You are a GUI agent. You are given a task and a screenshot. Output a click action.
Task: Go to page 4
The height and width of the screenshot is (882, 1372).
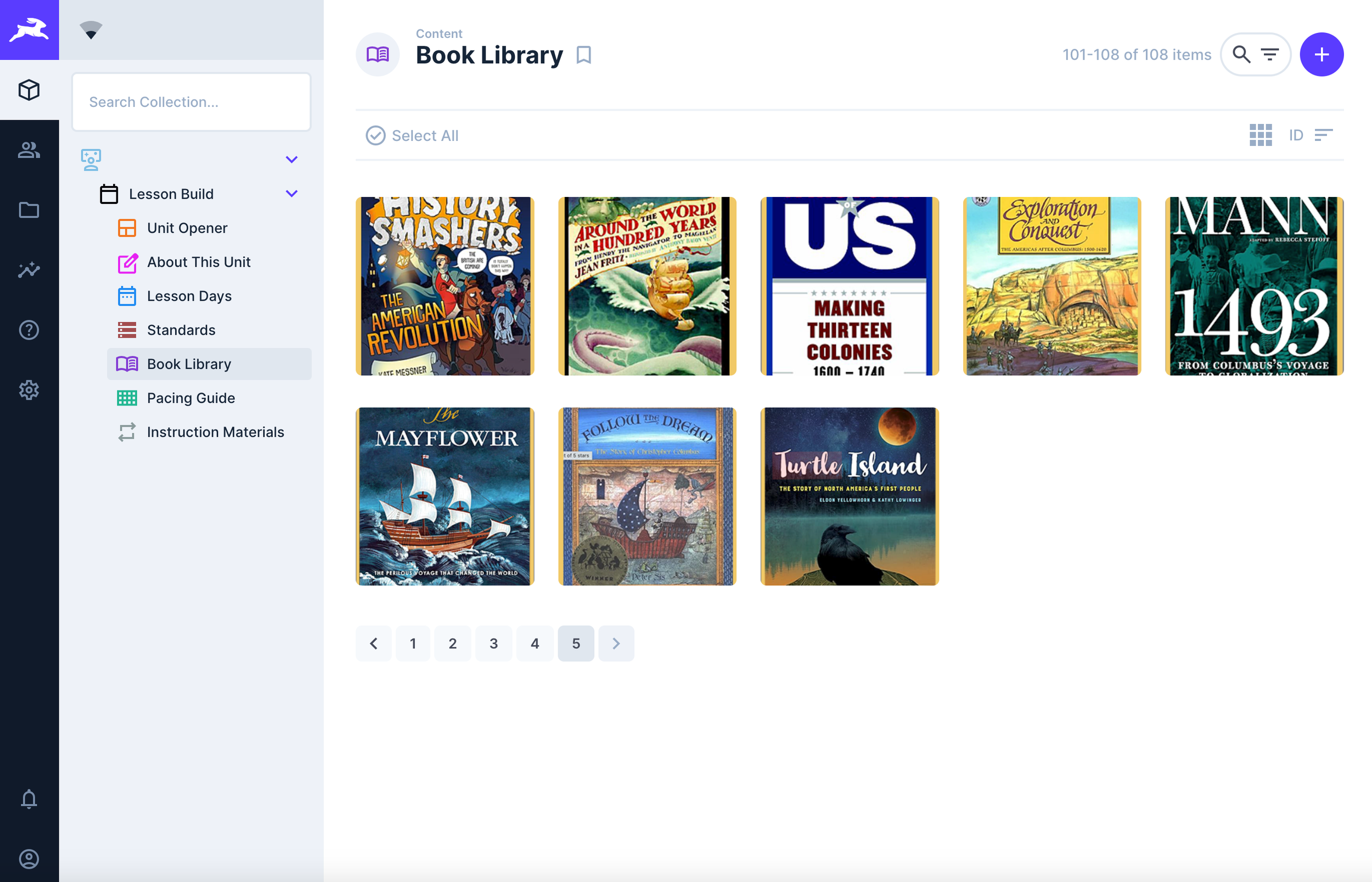pos(535,643)
